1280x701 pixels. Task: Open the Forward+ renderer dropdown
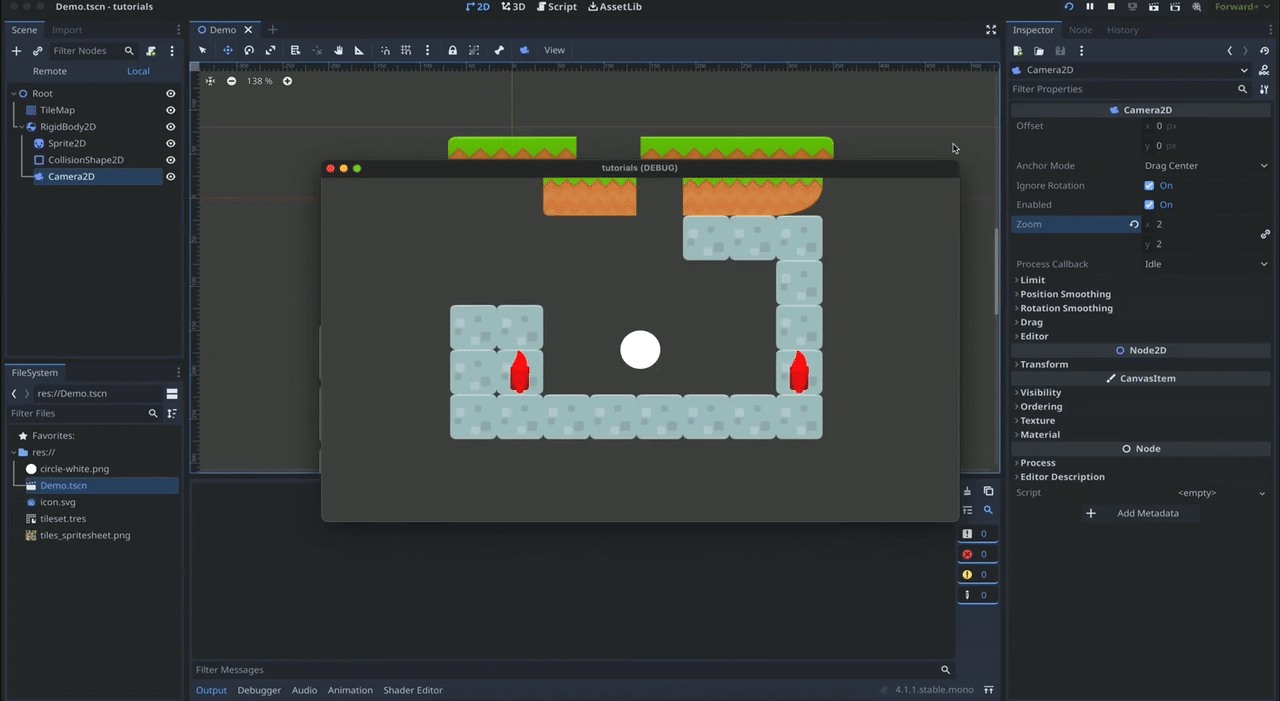(1240, 7)
